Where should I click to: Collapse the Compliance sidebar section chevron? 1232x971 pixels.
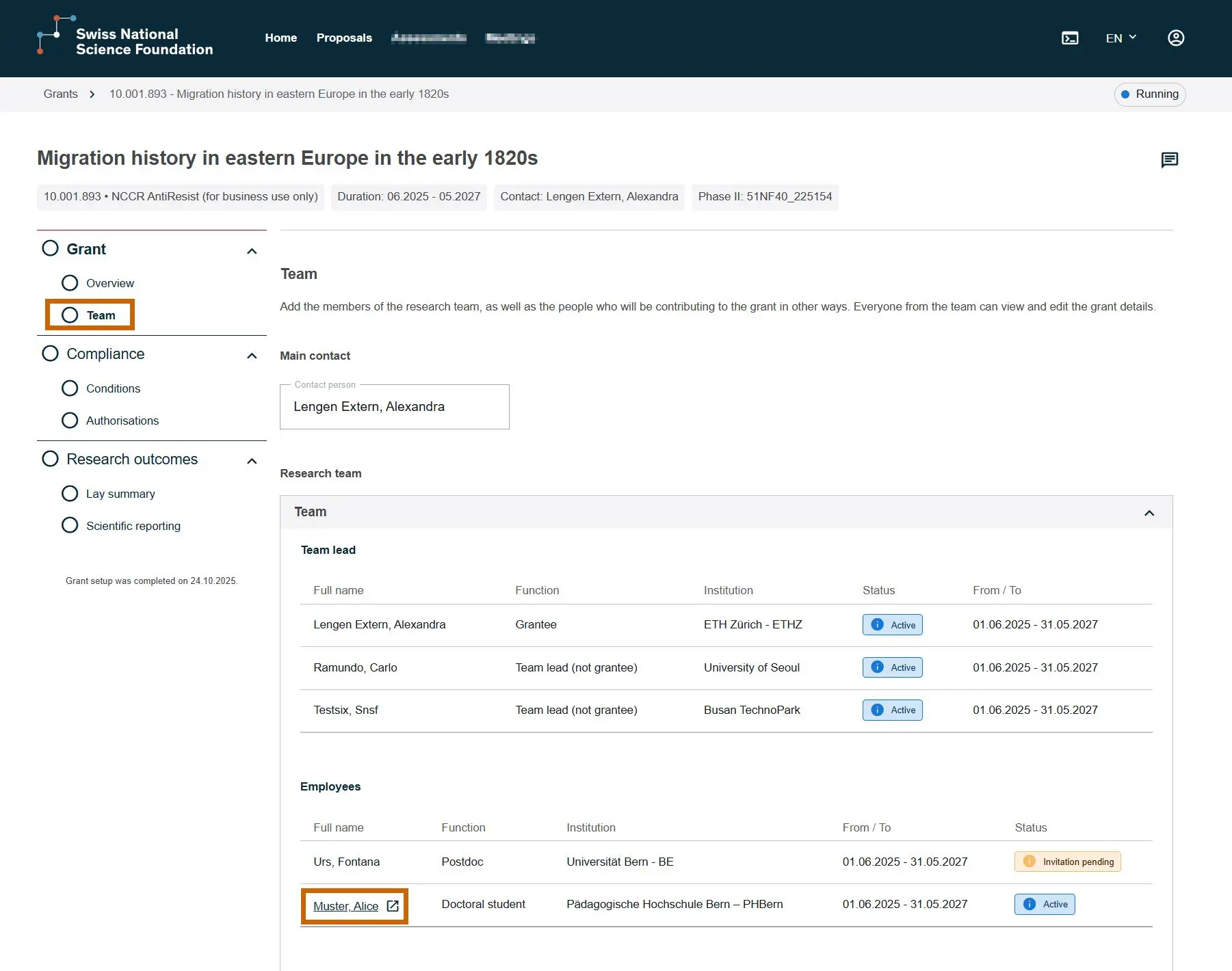tap(252, 356)
